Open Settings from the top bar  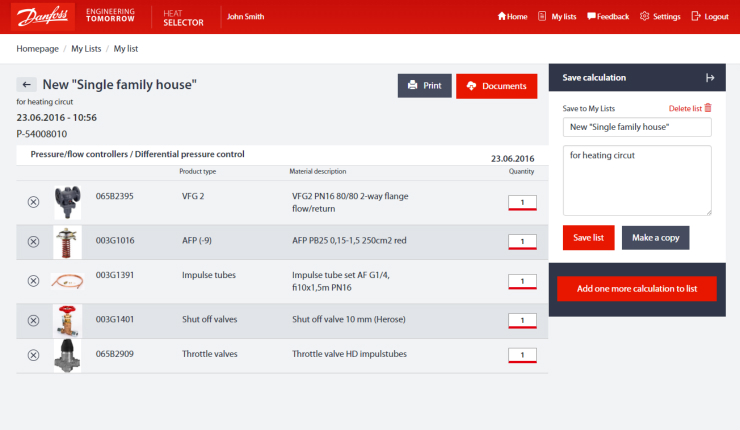pyautogui.click(x=660, y=17)
